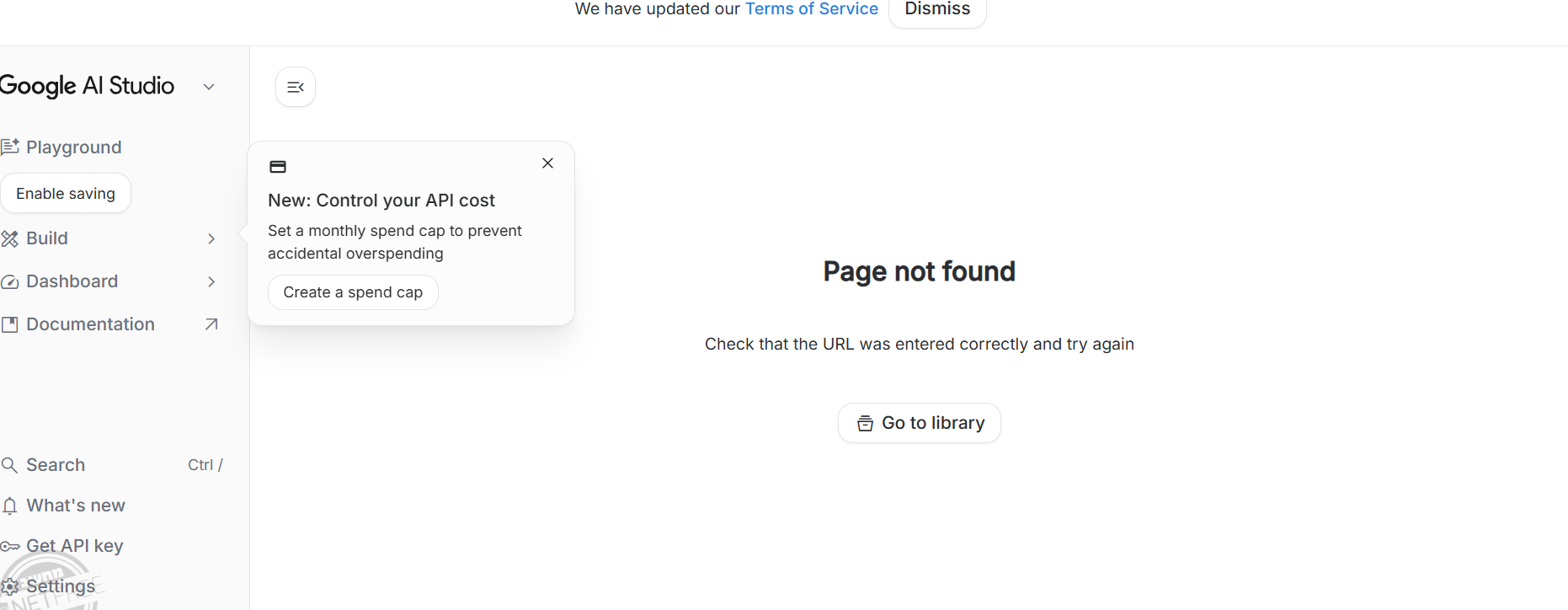
Task: Collapse the sidebar with the toggle icon
Action: tap(296, 87)
